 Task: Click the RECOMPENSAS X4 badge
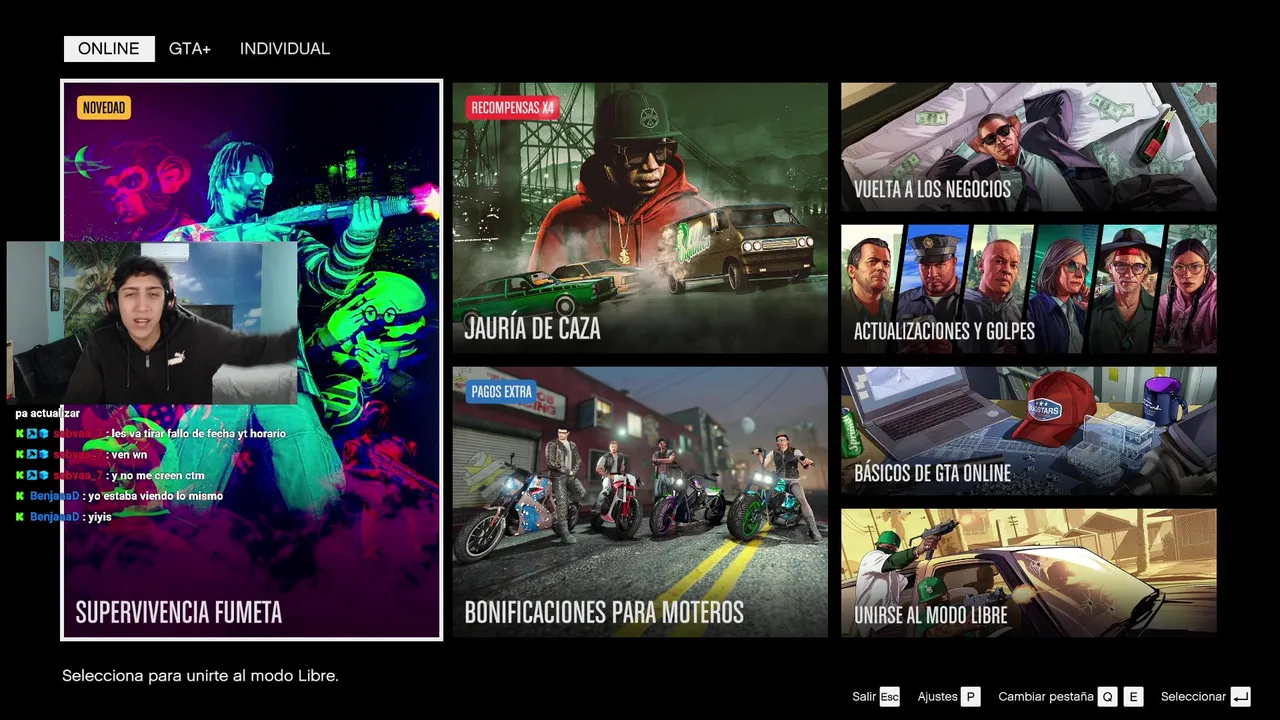point(512,108)
